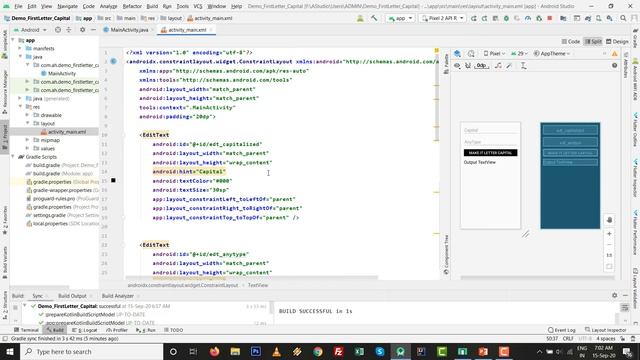Open the Logcat tool window

[x=85, y=330]
